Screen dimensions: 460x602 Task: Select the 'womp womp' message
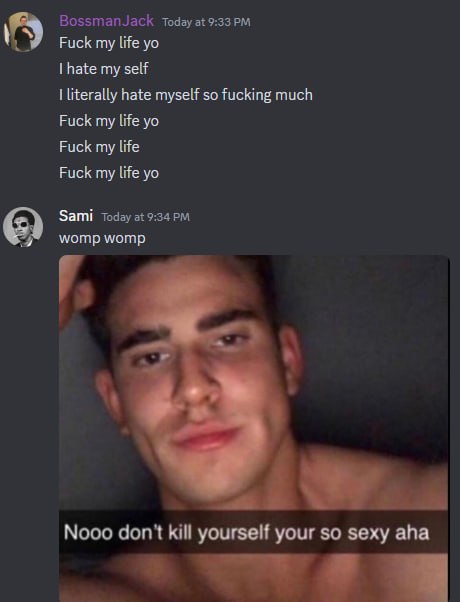pos(102,238)
